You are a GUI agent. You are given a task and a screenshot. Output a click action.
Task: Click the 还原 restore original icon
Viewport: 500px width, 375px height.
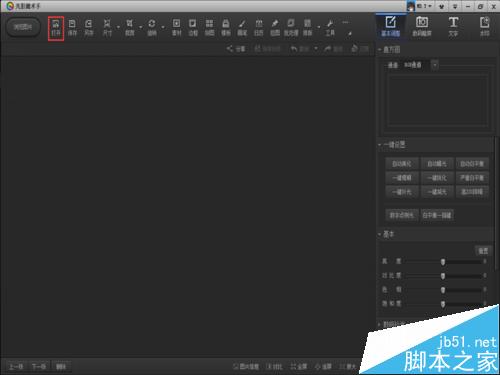tap(360, 49)
